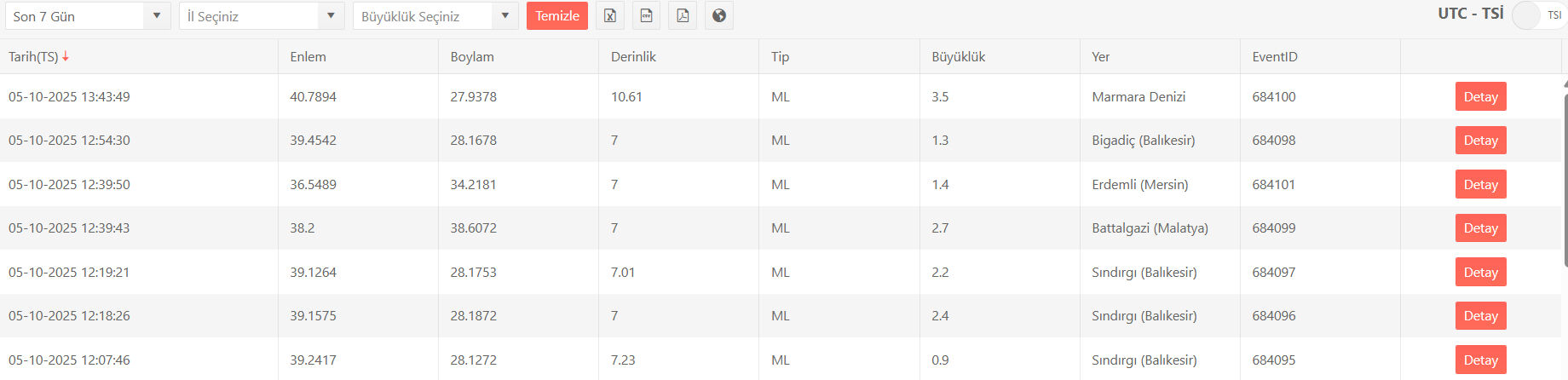Open Detay for Bigadiç (Balıkesir) row
Viewport: 1568px width, 380px height.
(x=1480, y=141)
